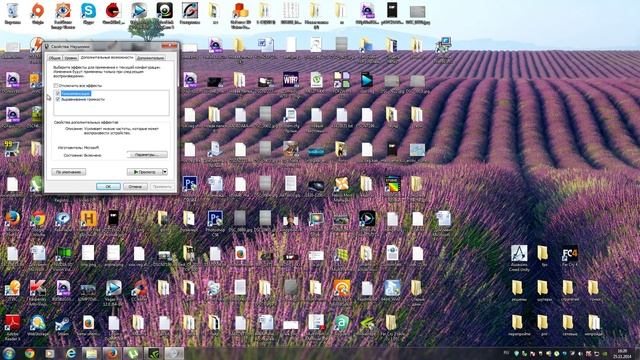Launch the Origin desktop shortcut
Screen dimensions: 640x360
(x=38, y=13)
